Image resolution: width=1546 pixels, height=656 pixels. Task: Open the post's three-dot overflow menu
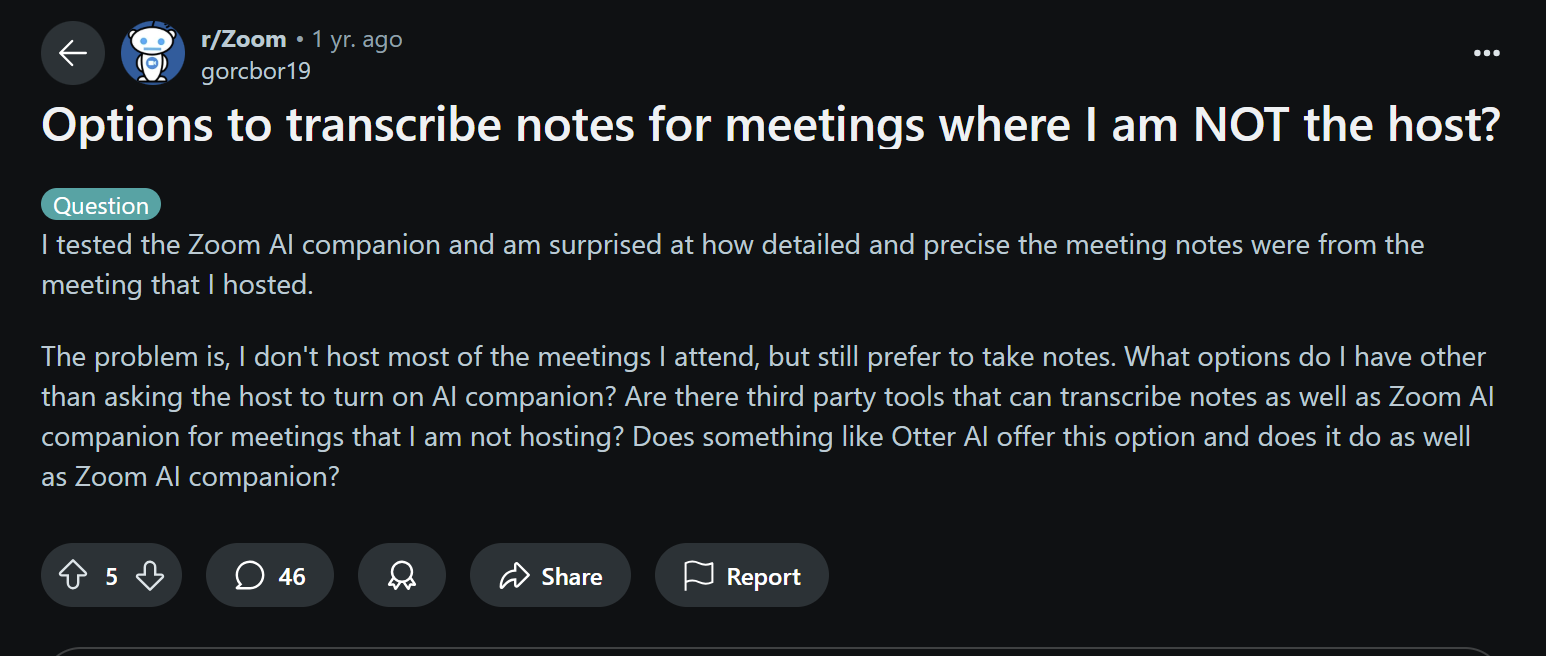tap(1487, 53)
